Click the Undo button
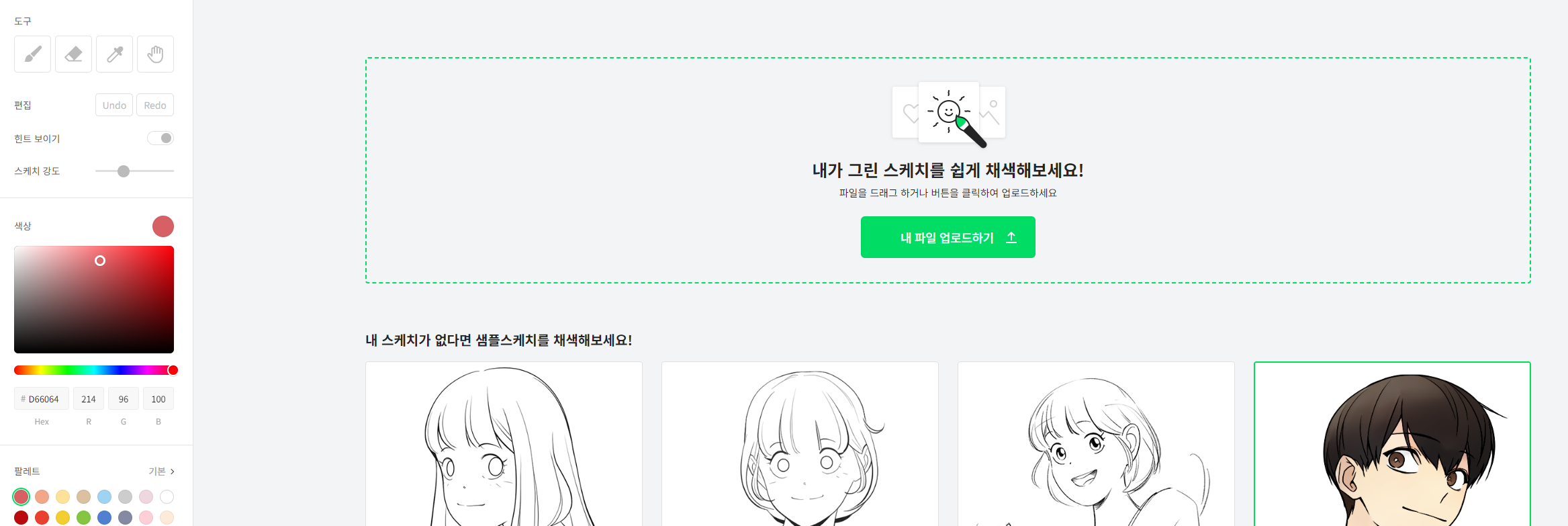Image resolution: width=1568 pixels, height=526 pixels. click(114, 105)
